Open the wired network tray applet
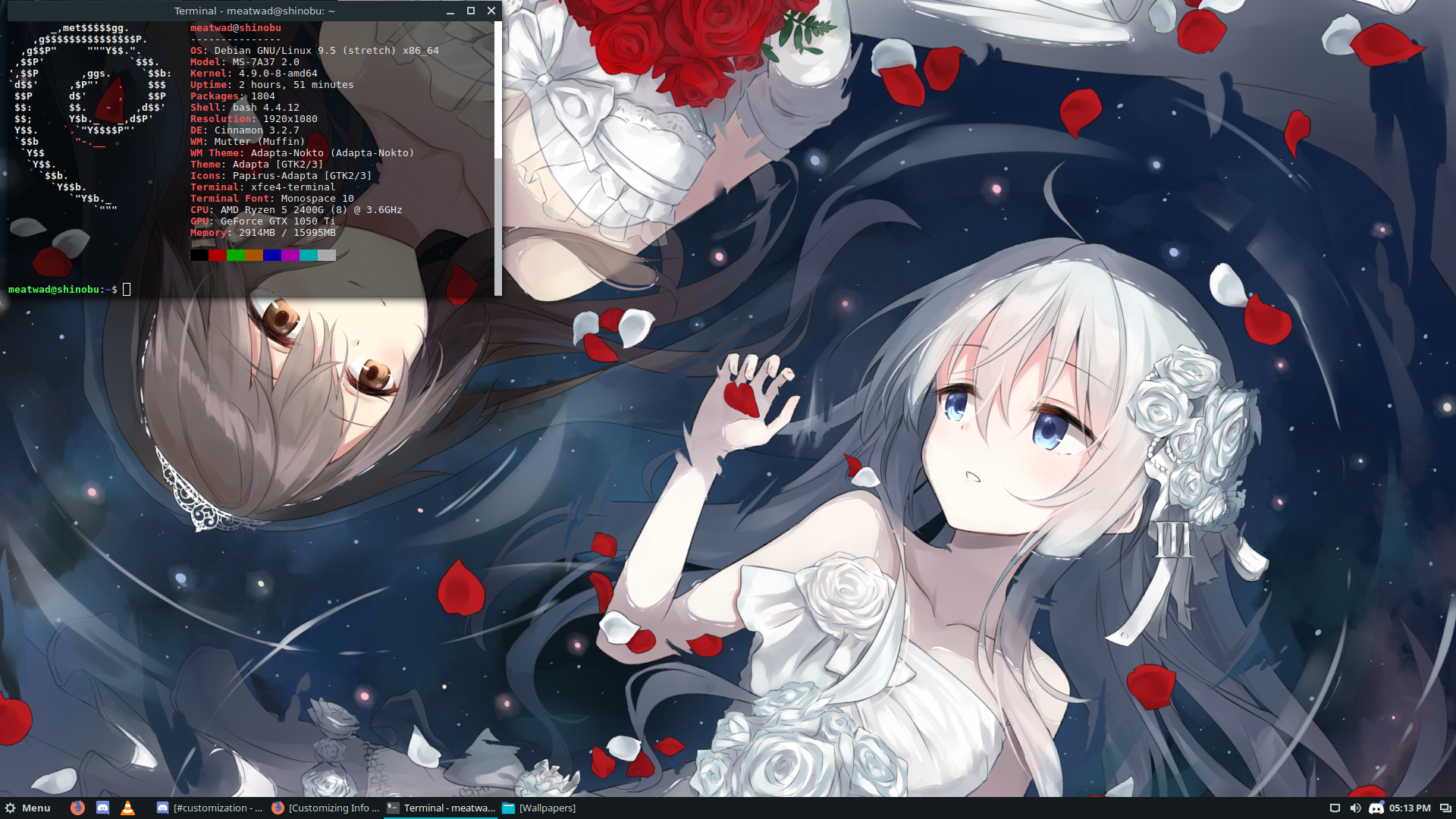This screenshot has width=1456, height=819. click(1335, 808)
